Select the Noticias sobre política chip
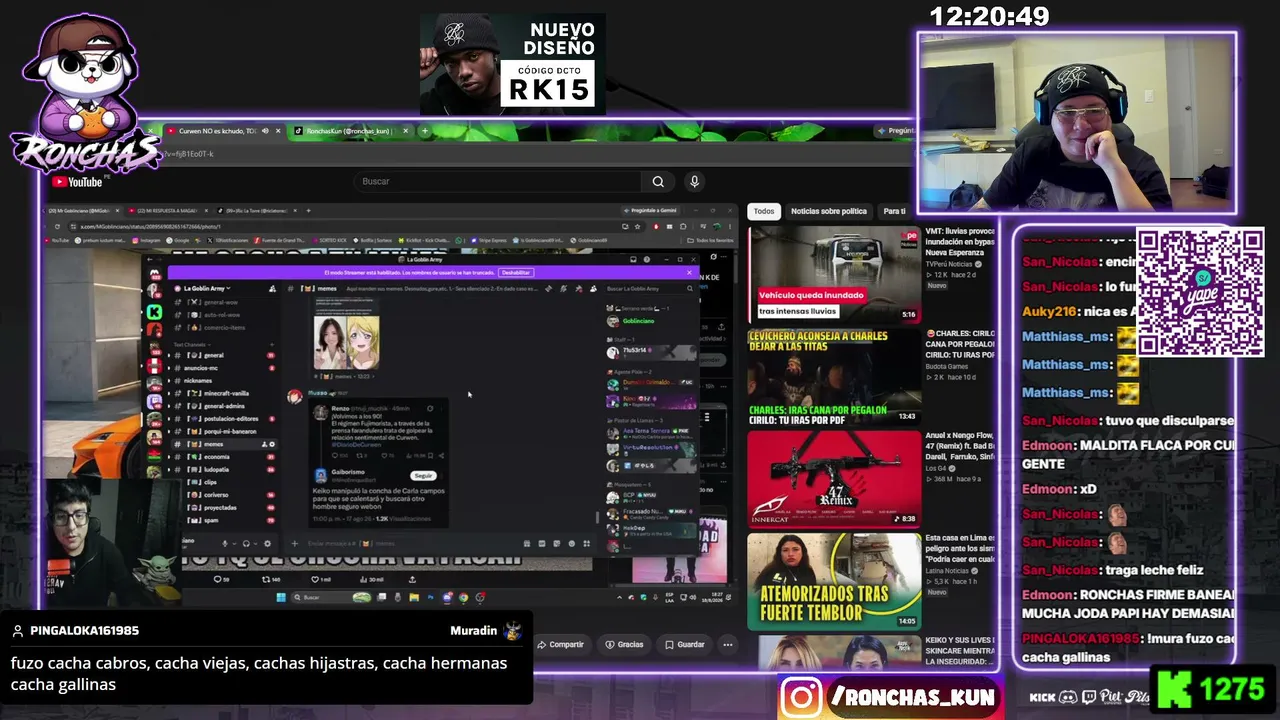1280x720 pixels. point(829,211)
